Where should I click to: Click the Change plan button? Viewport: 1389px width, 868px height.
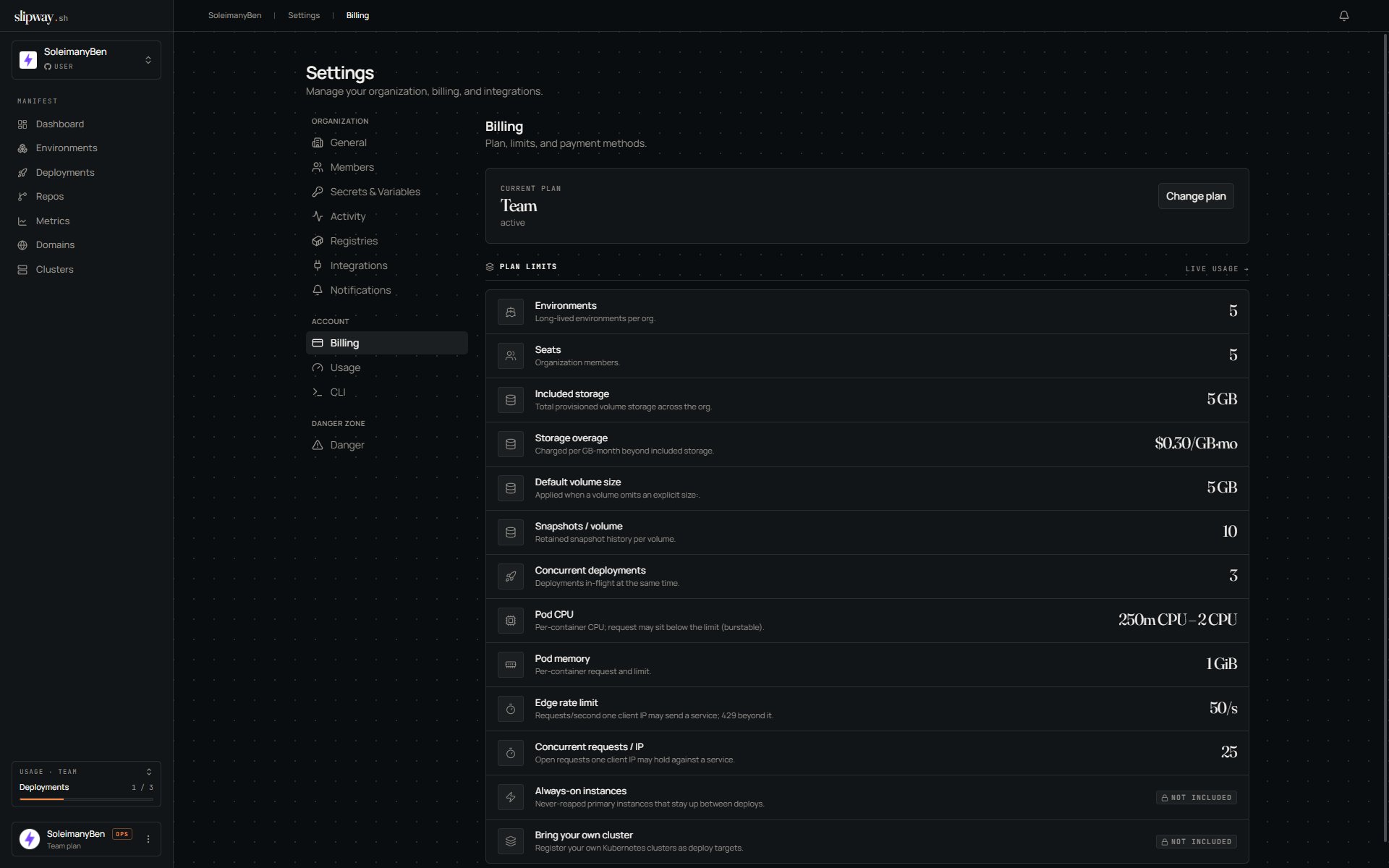[1196, 197]
